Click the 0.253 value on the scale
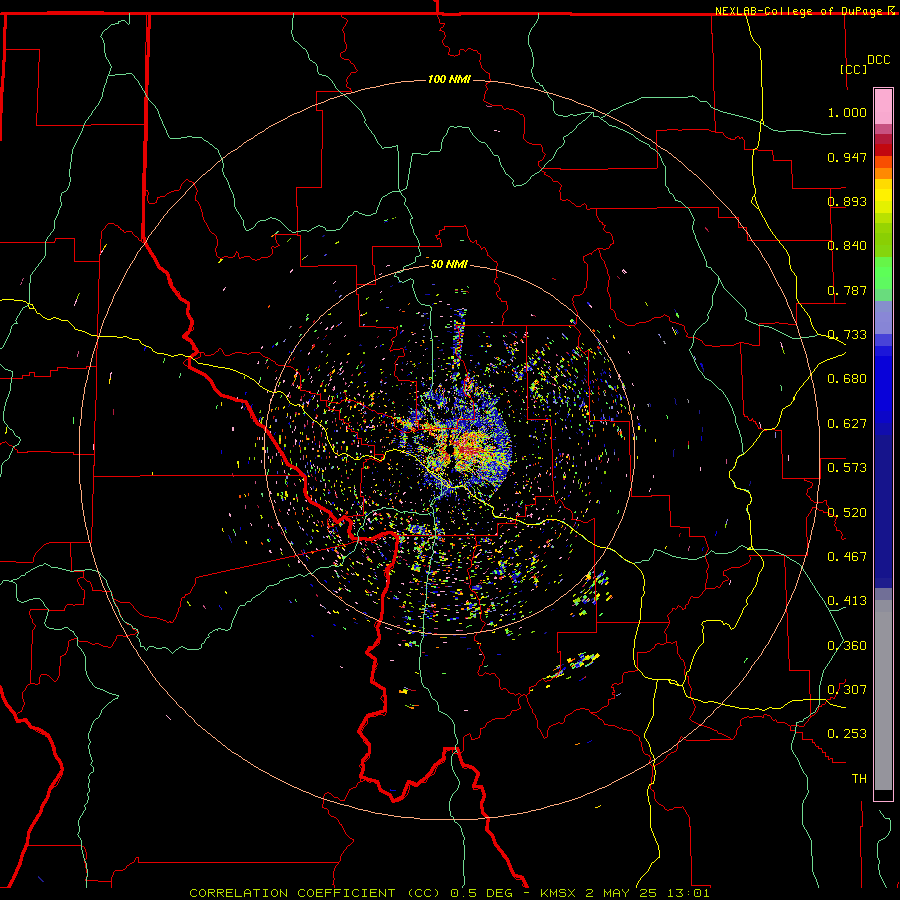Viewport: 900px width, 900px height. 847,734
